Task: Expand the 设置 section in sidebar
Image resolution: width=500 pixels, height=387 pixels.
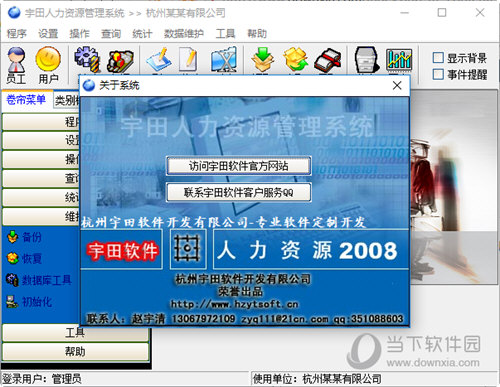Action: point(41,140)
